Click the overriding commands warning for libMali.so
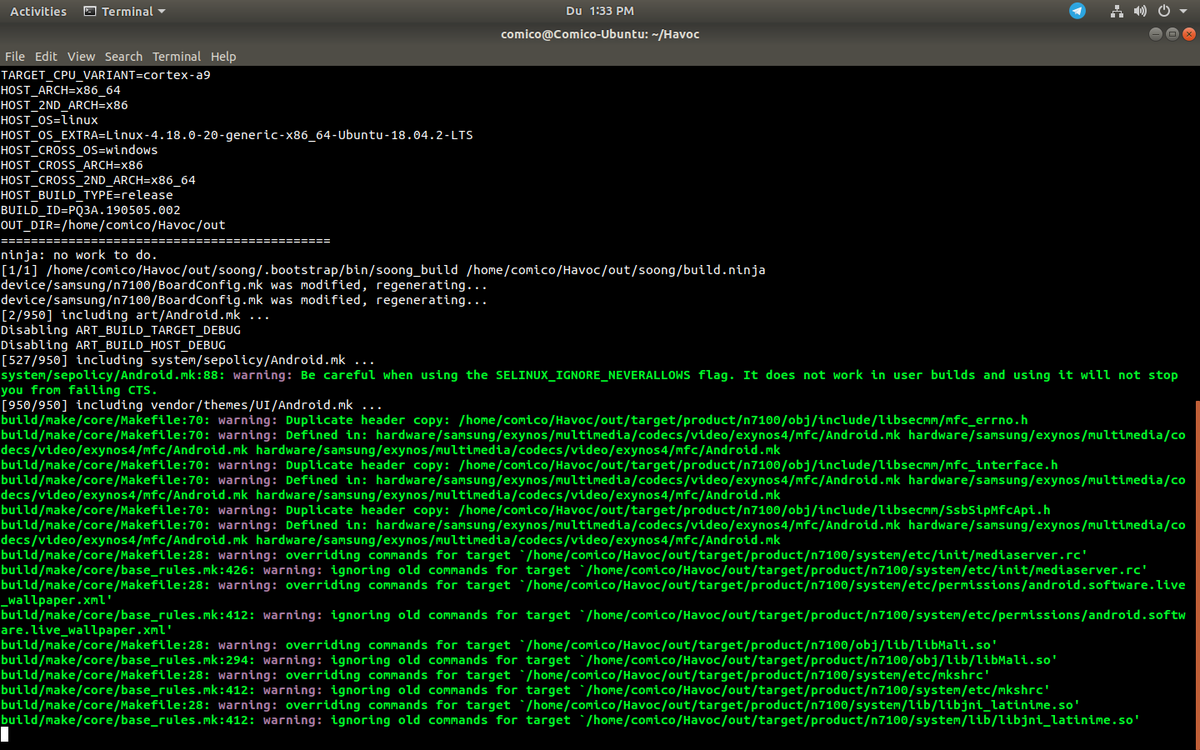Screen dimensions: 1200x750 [x=500, y=645]
